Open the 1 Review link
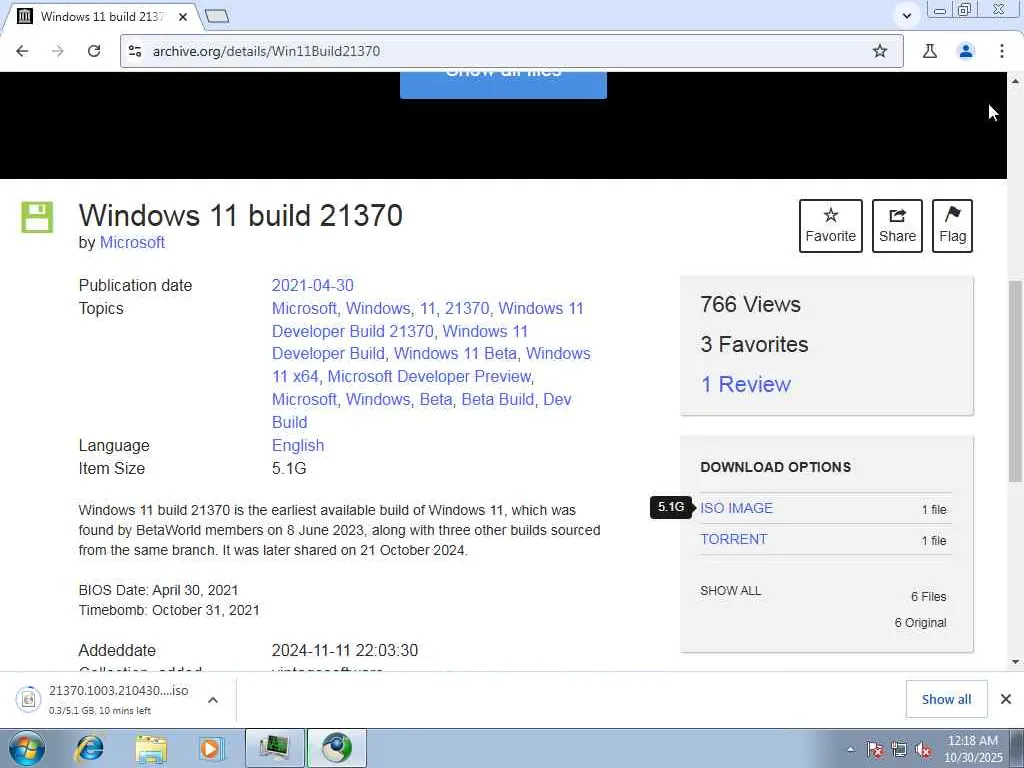Screen dimensions: 1024x768 pyautogui.click(x=746, y=384)
